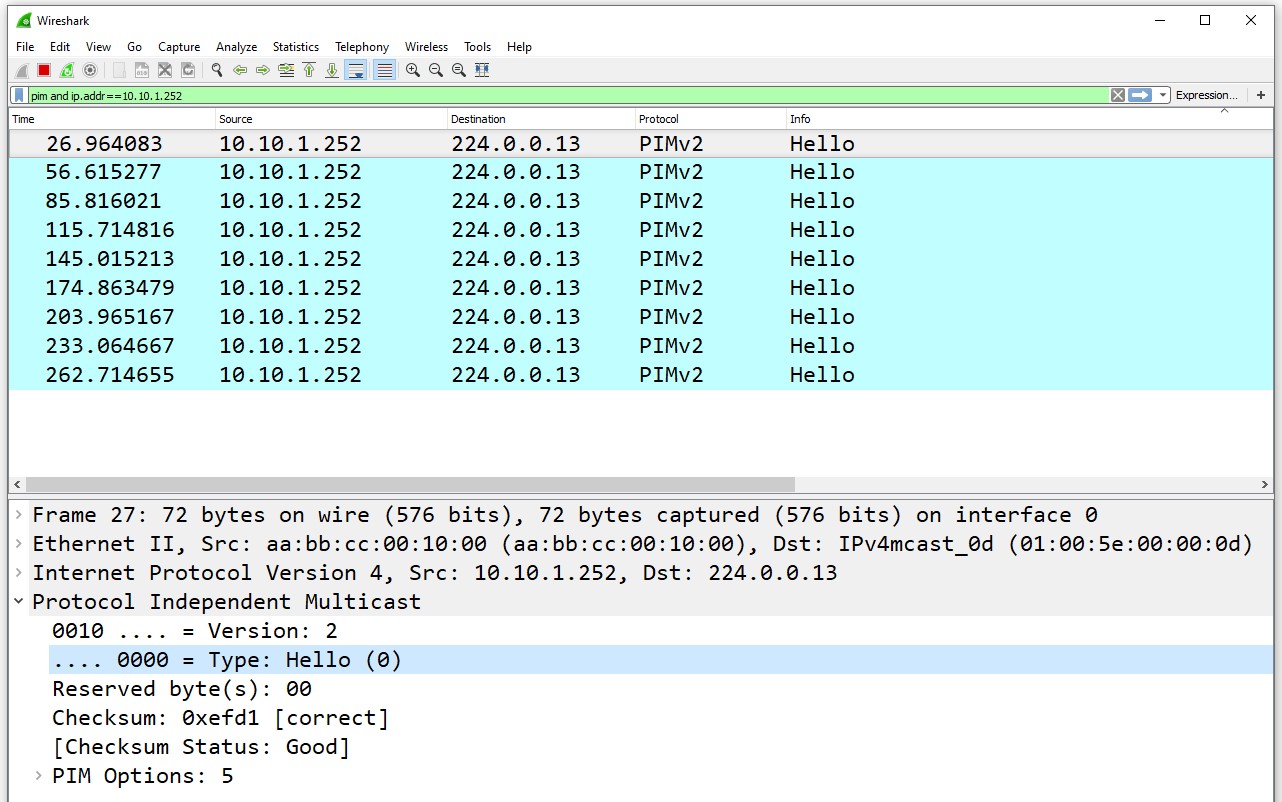The image size is (1282, 802).
Task: Save this capture file icon
Action: coord(142,70)
